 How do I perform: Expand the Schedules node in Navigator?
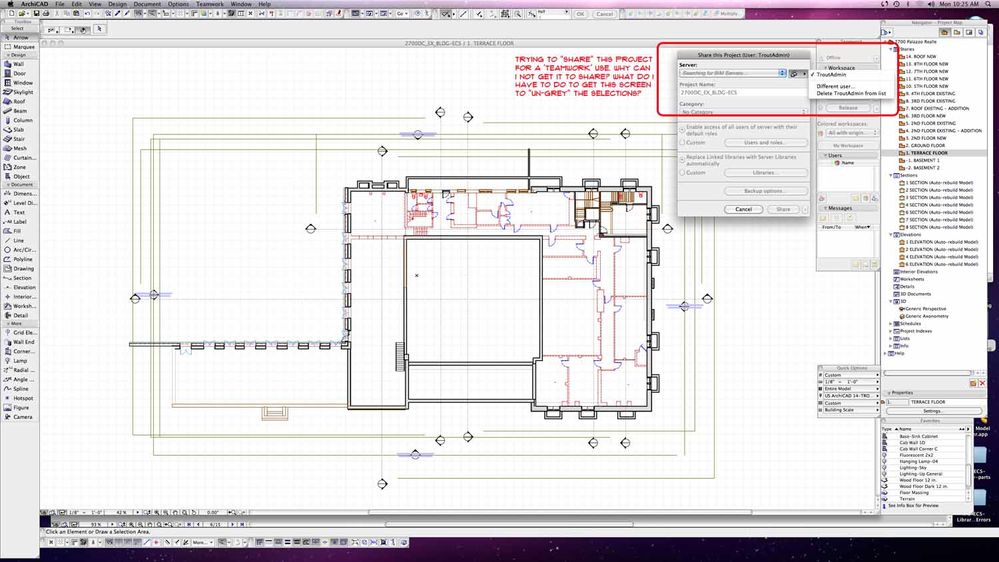click(x=891, y=324)
